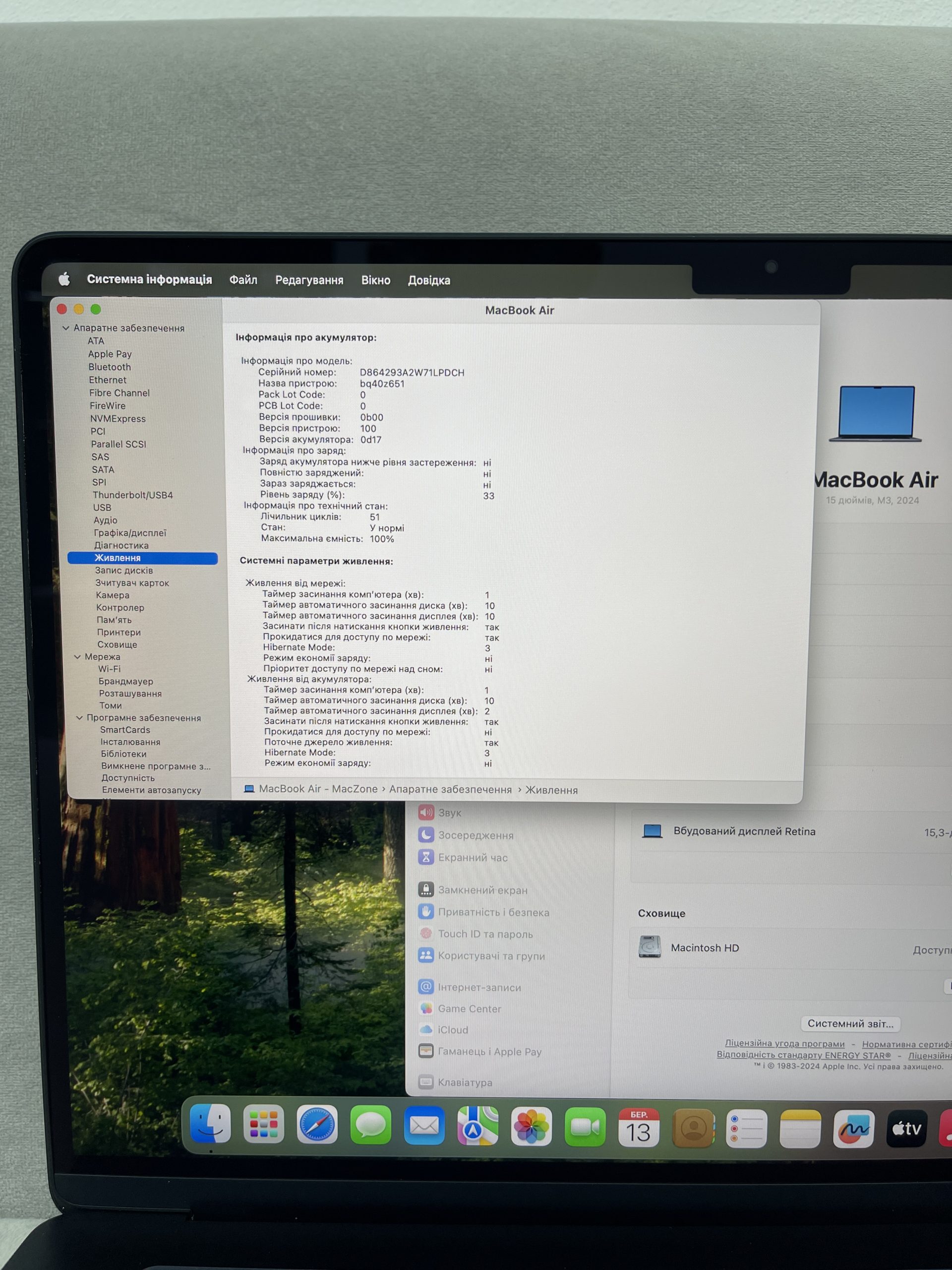
Task: Open the Довідка menu
Action: coord(429,281)
